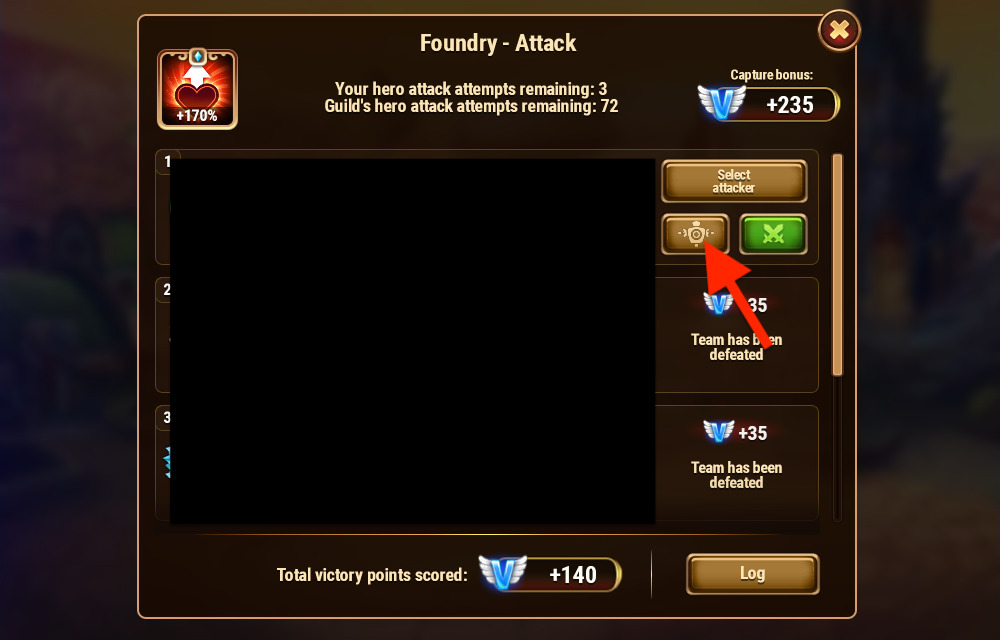Select the team slot number 1 badge
This screenshot has width=1000, height=640.
pos(168,161)
